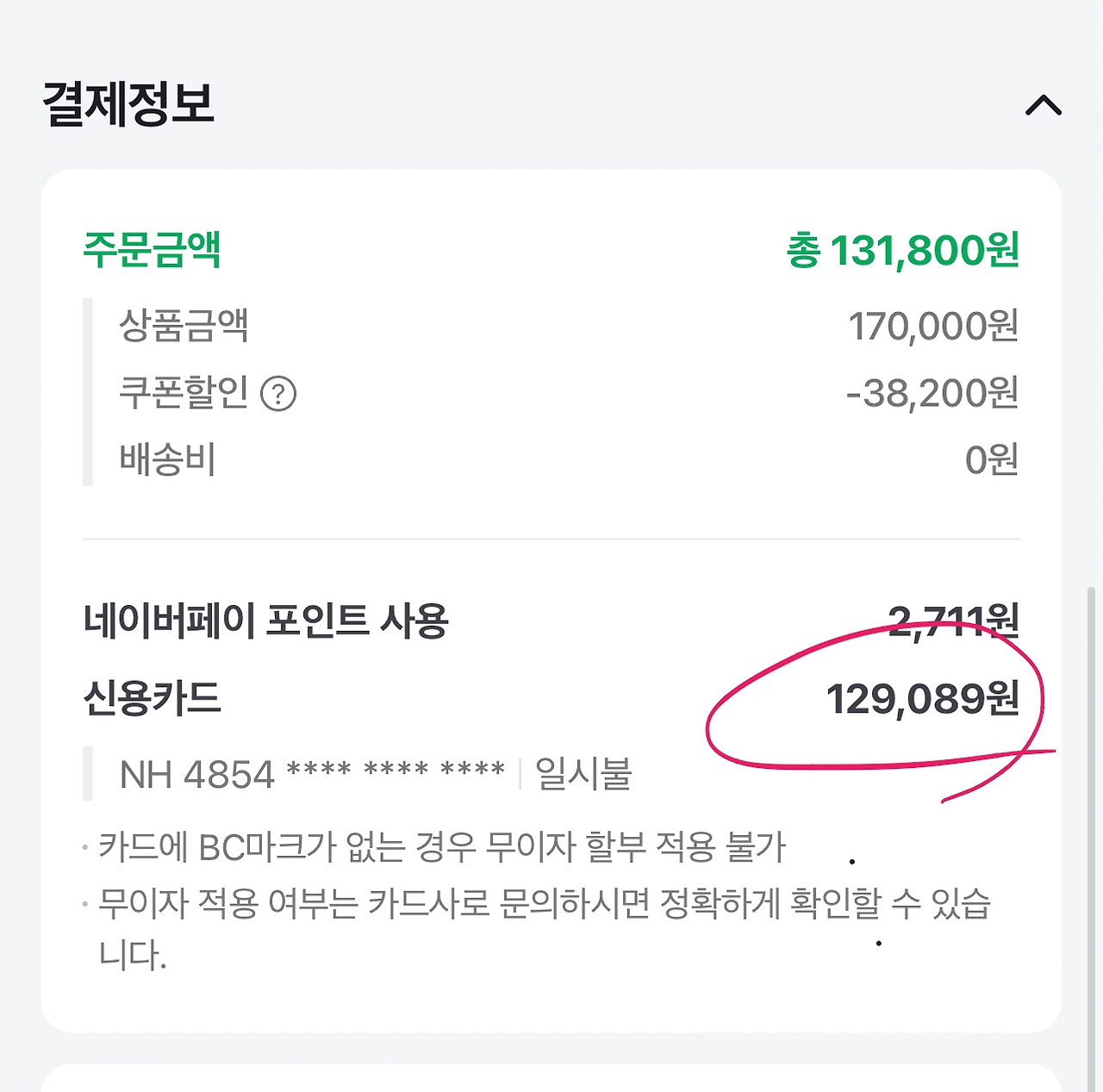Collapse the 결제정보 section with the chevron

point(1043,106)
